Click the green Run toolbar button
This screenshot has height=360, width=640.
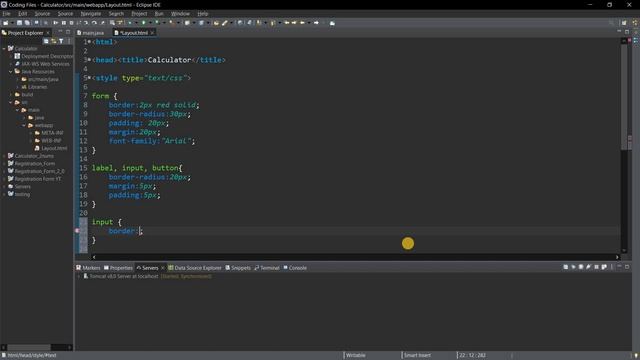144,23
